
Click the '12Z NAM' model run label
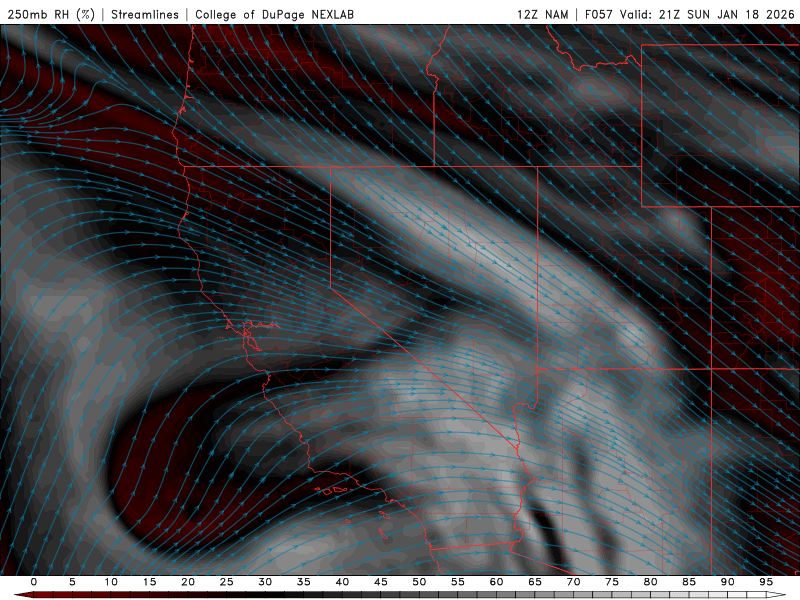click(543, 14)
